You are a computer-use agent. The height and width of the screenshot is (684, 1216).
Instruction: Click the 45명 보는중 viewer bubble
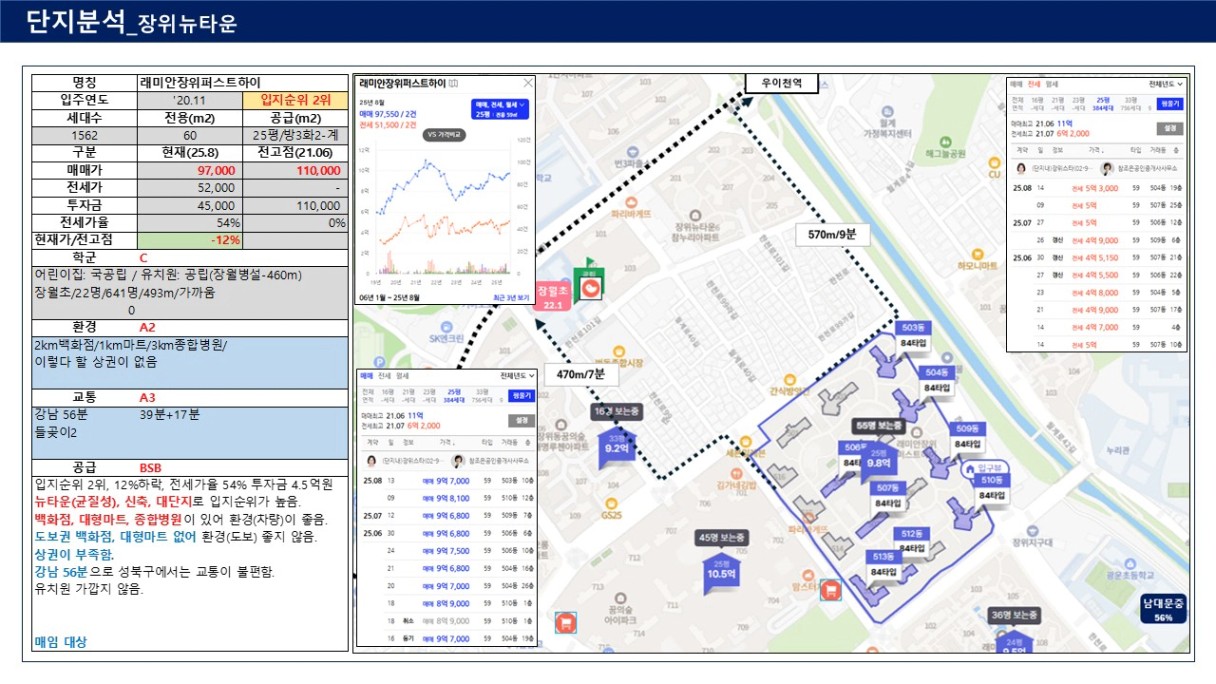pos(722,538)
